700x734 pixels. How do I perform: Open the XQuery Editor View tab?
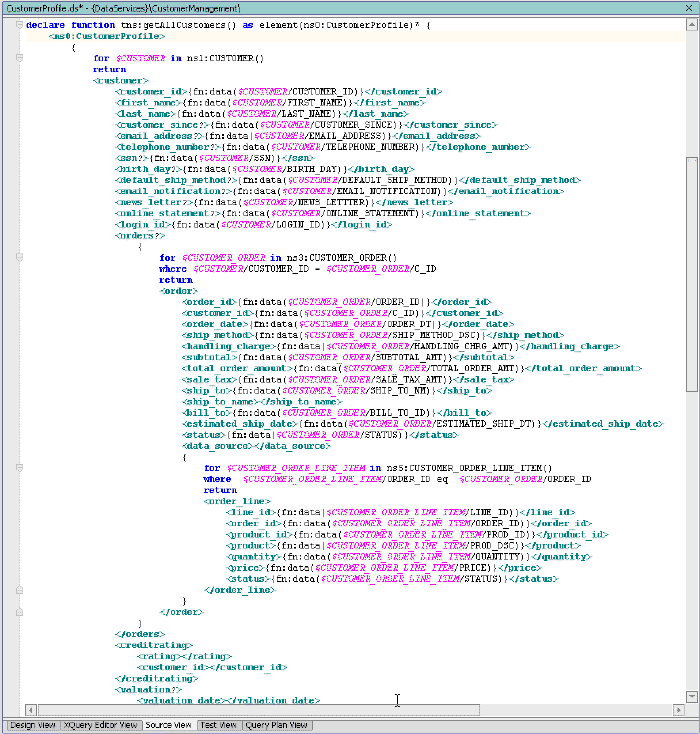point(100,725)
